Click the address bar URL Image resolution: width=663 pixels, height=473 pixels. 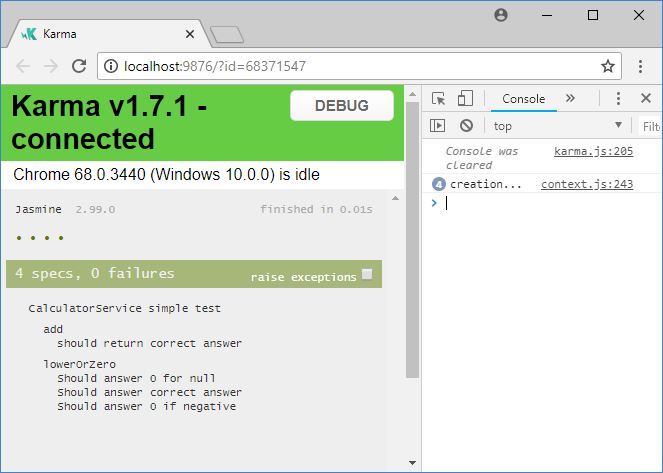click(214, 66)
